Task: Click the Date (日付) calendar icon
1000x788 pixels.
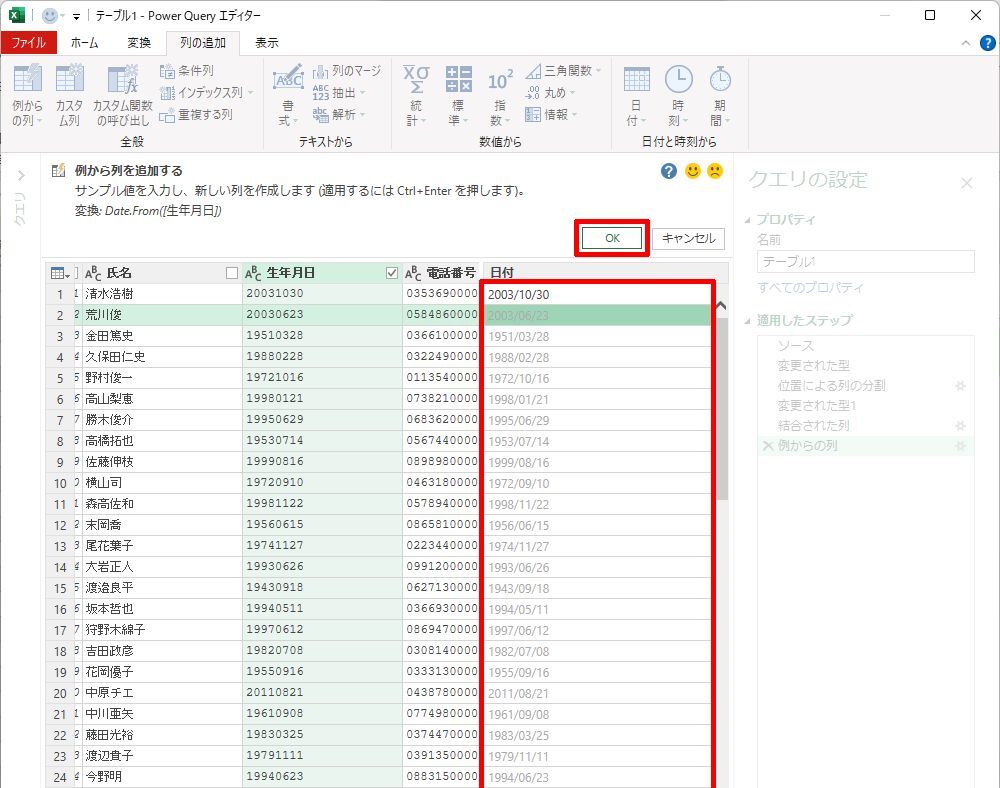Action: click(636, 80)
